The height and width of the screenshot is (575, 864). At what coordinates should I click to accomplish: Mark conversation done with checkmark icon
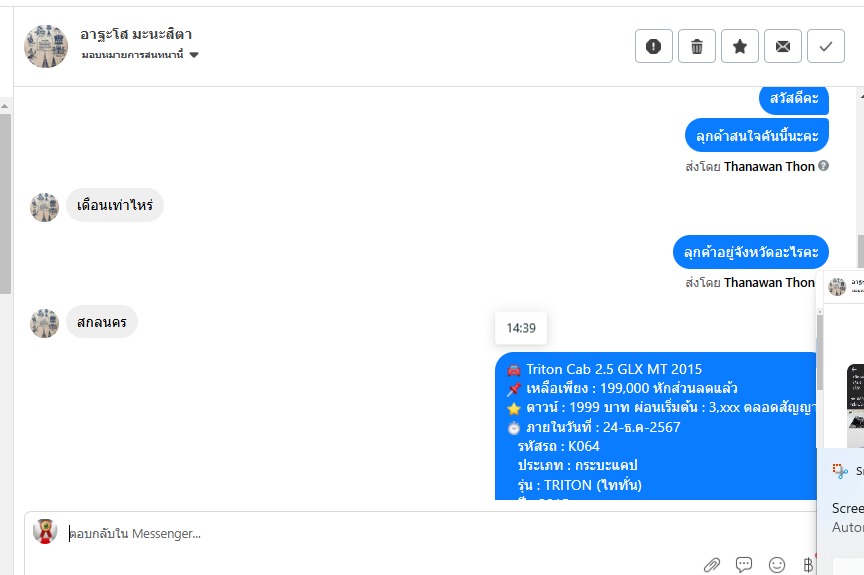(825, 46)
